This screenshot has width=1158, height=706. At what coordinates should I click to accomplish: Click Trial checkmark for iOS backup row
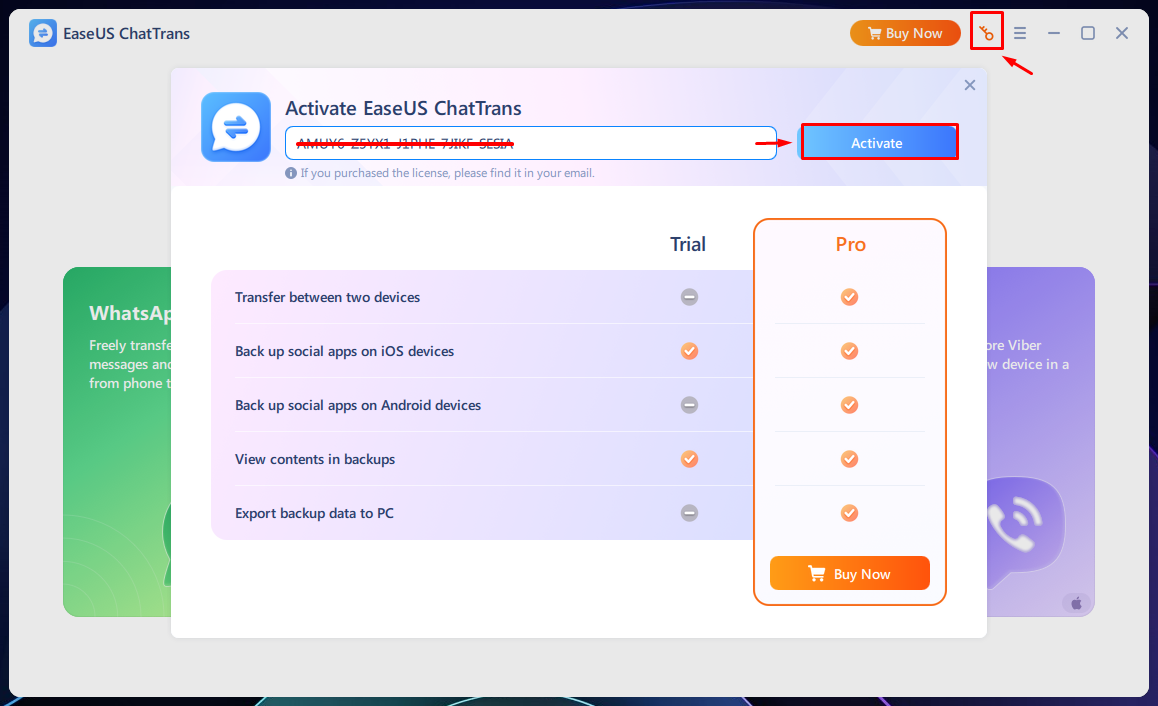tap(689, 351)
